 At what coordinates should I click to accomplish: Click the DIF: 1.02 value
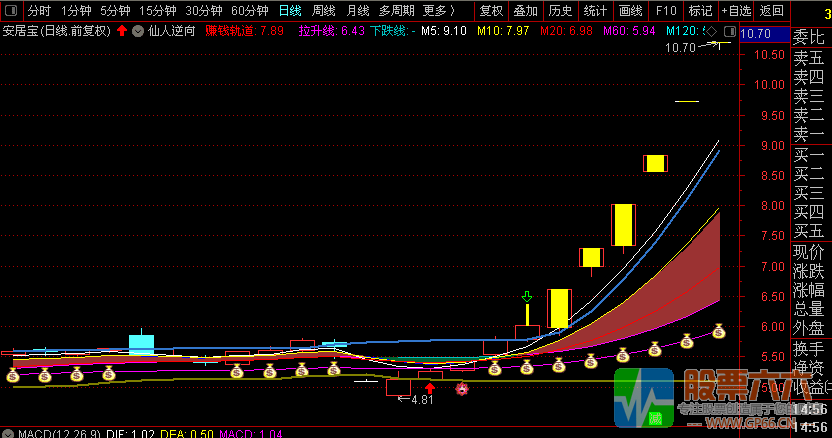pyautogui.click(x=131, y=434)
